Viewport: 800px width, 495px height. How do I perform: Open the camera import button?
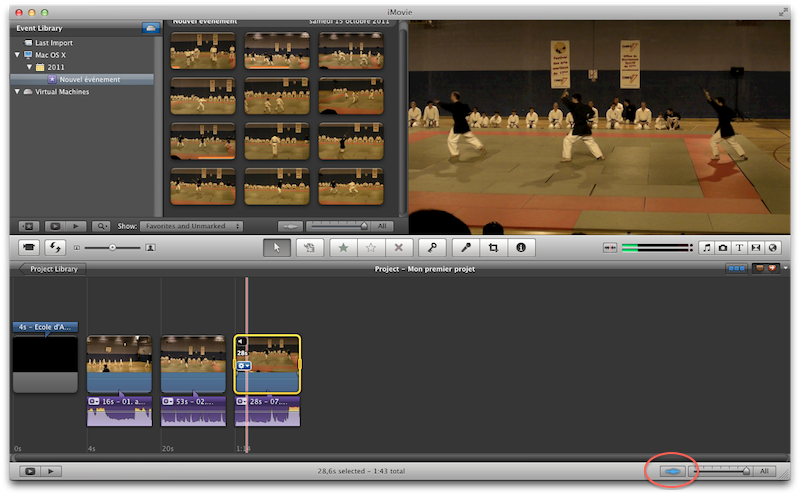click(29, 248)
